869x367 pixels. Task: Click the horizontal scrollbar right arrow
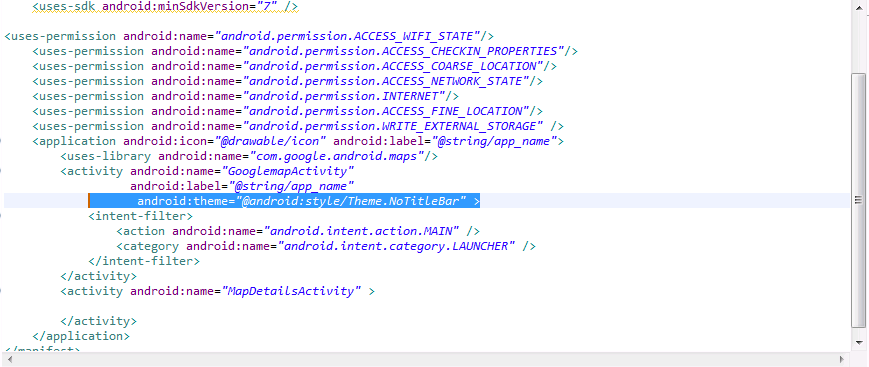click(842, 359)
